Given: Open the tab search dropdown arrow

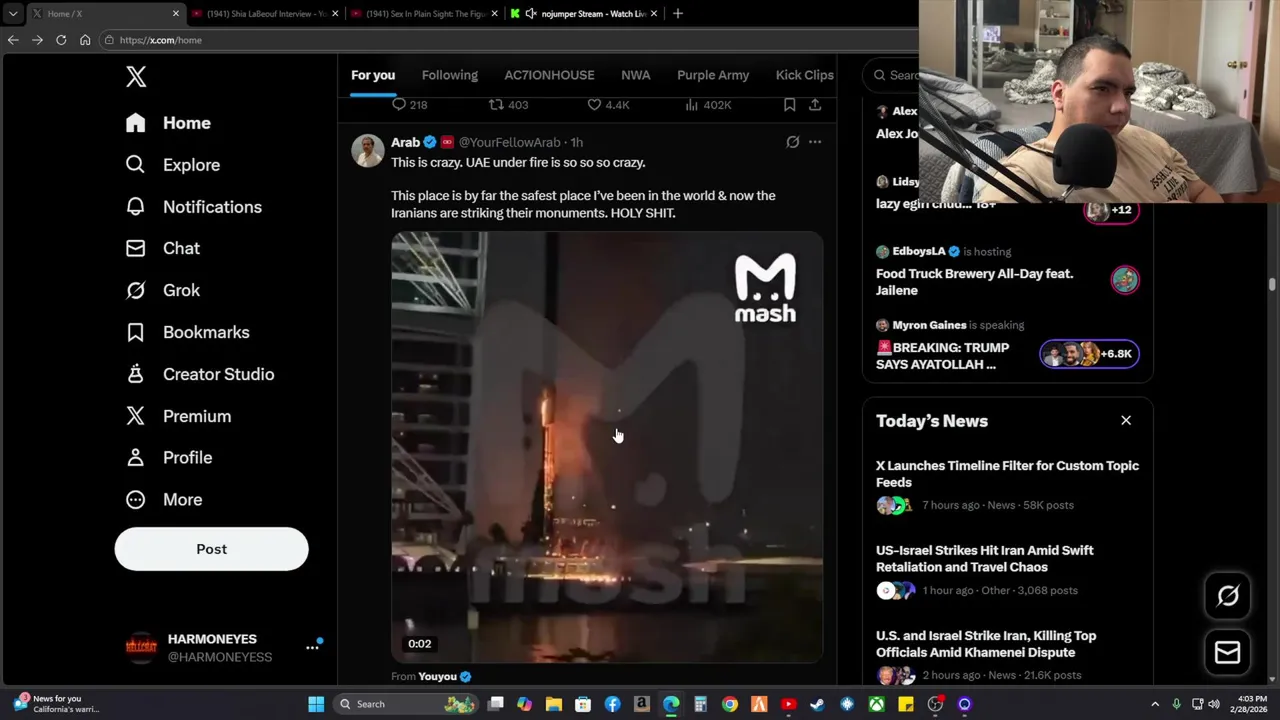Looking at the screenshot, I should tap(12, 14).
